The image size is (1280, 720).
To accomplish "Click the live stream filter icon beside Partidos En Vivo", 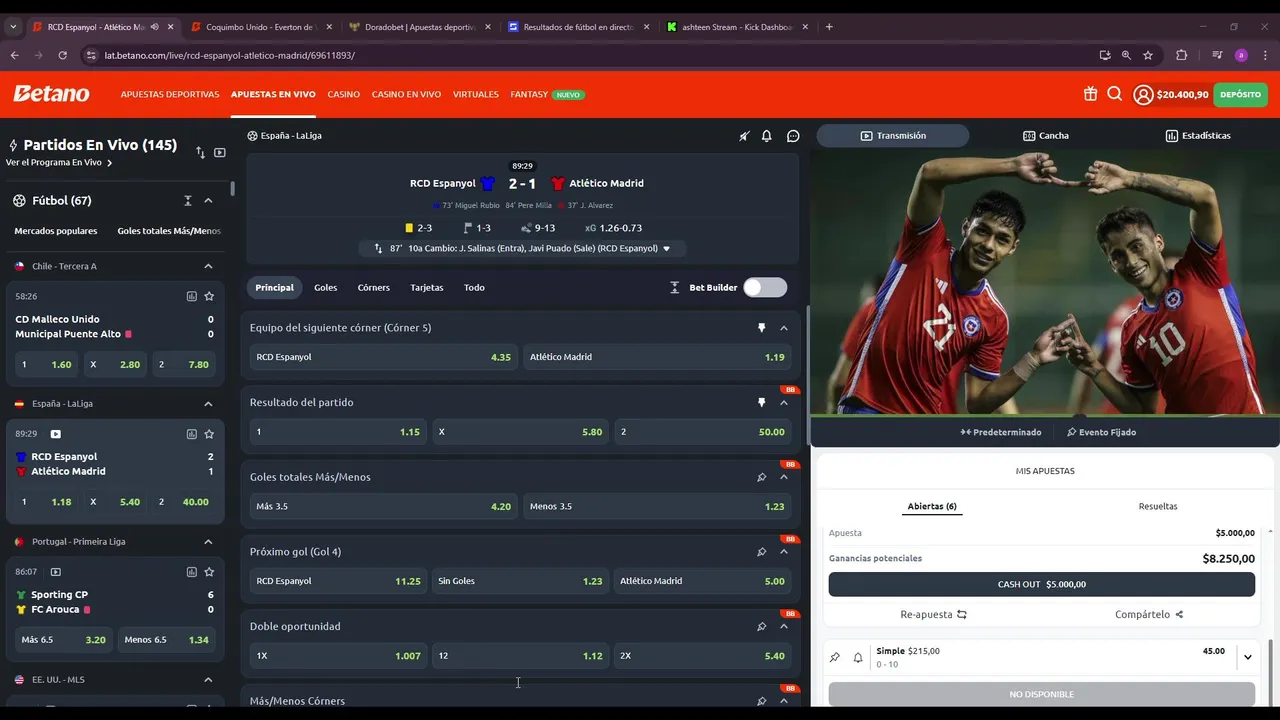I will (x=220, y=153).
